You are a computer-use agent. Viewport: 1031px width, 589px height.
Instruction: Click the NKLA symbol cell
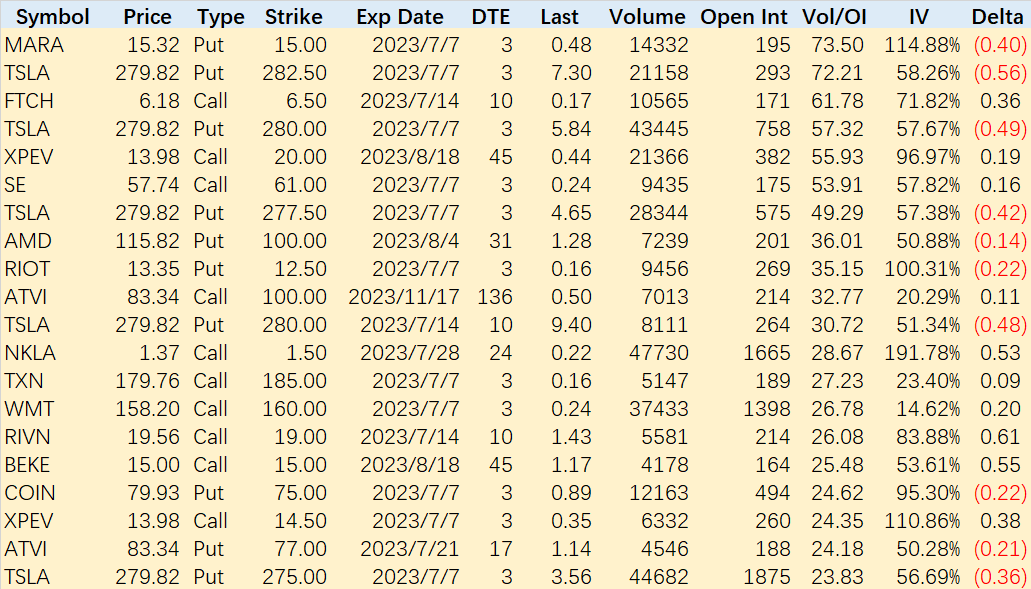(x=30, y=353)
